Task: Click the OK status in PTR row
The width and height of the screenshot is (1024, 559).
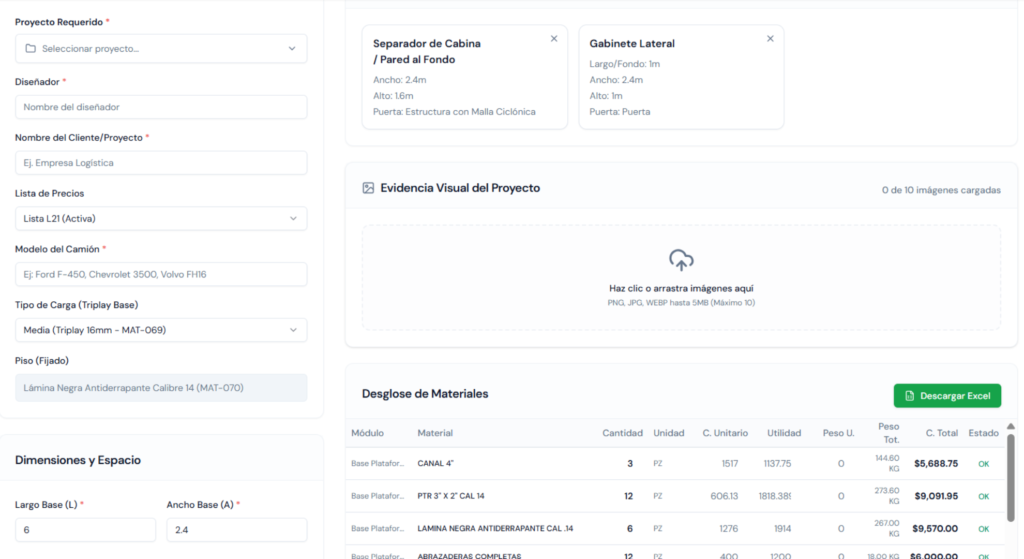Action: [x=984, y=497]
